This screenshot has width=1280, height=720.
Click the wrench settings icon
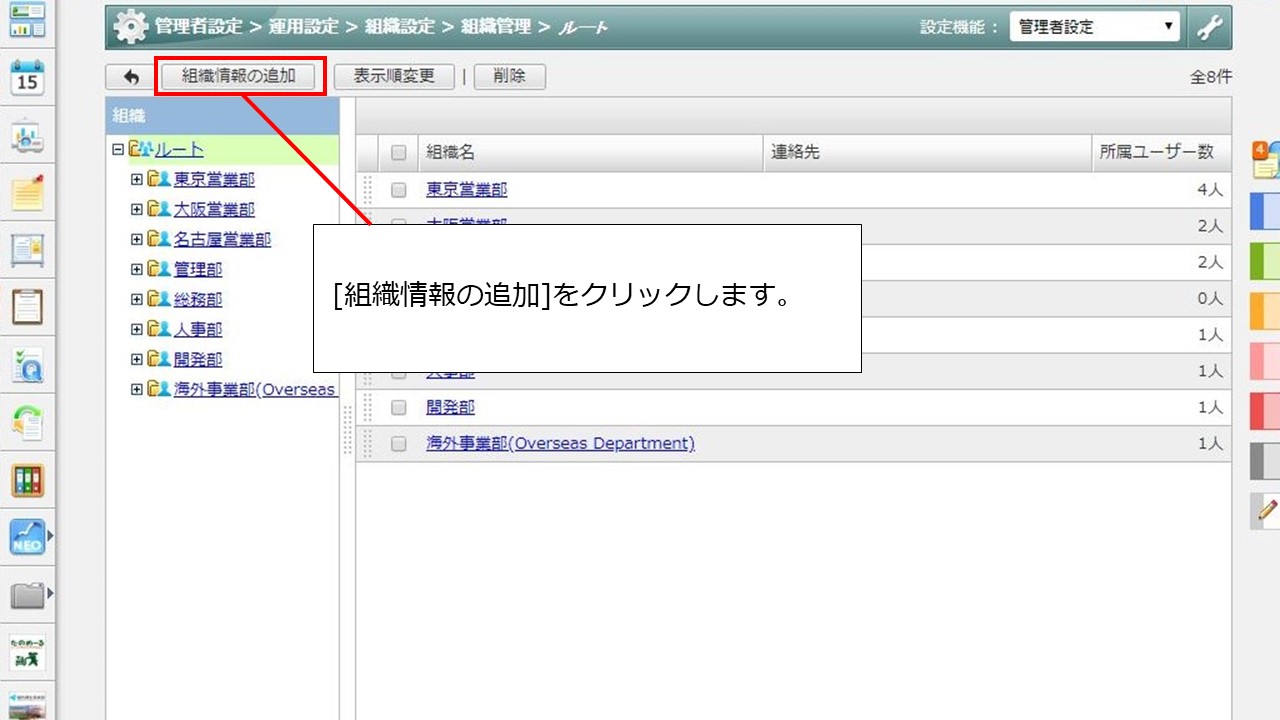pos(1210,28)
